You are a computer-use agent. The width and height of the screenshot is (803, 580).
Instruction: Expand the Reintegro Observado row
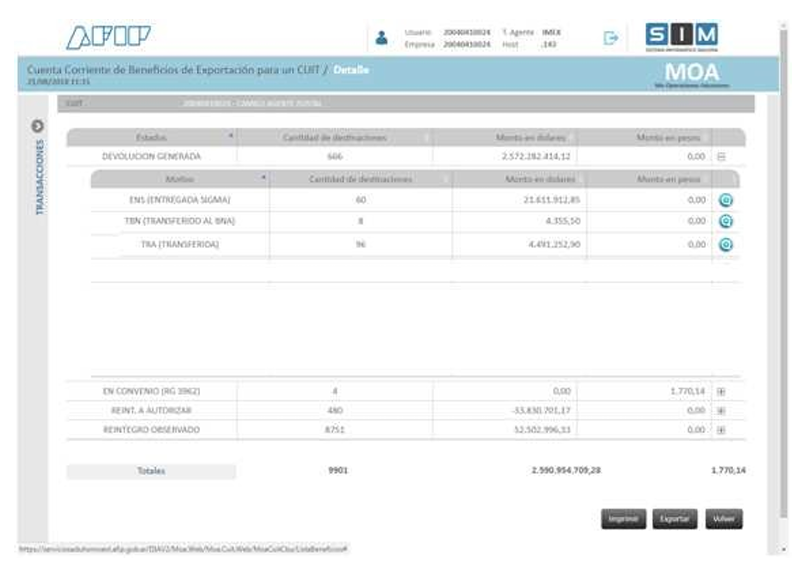[x=721, y=430]
